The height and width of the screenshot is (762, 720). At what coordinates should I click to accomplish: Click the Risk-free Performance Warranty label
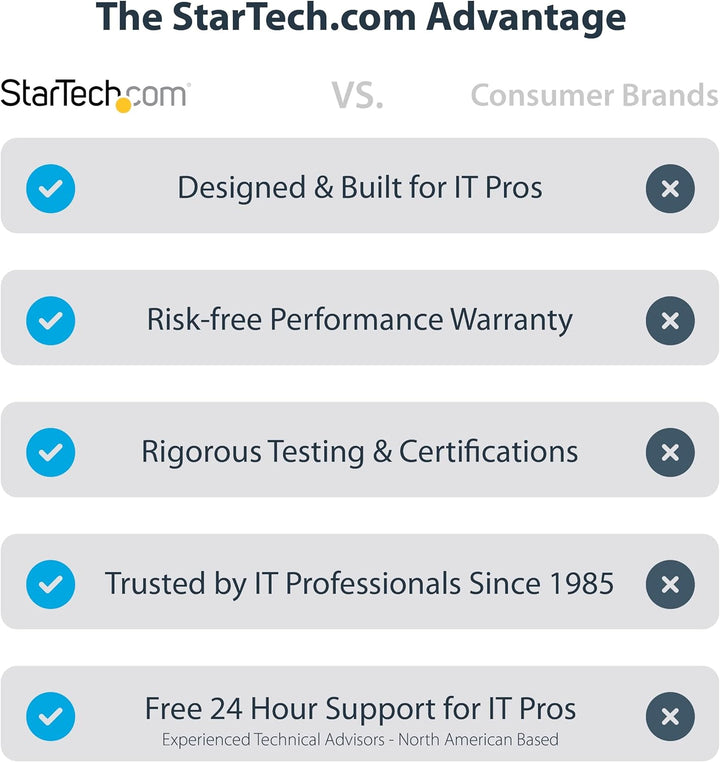click(x=360, y=320)
